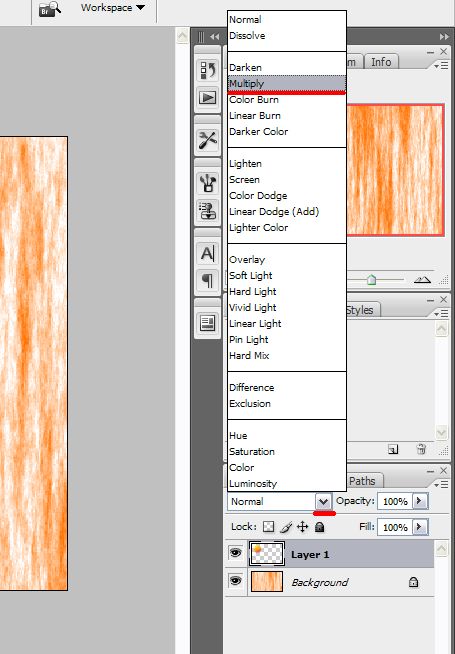The width and height of the screenshot is (455, 654).
Task: Open the History panel icon
Action: [x=208, y=70]
